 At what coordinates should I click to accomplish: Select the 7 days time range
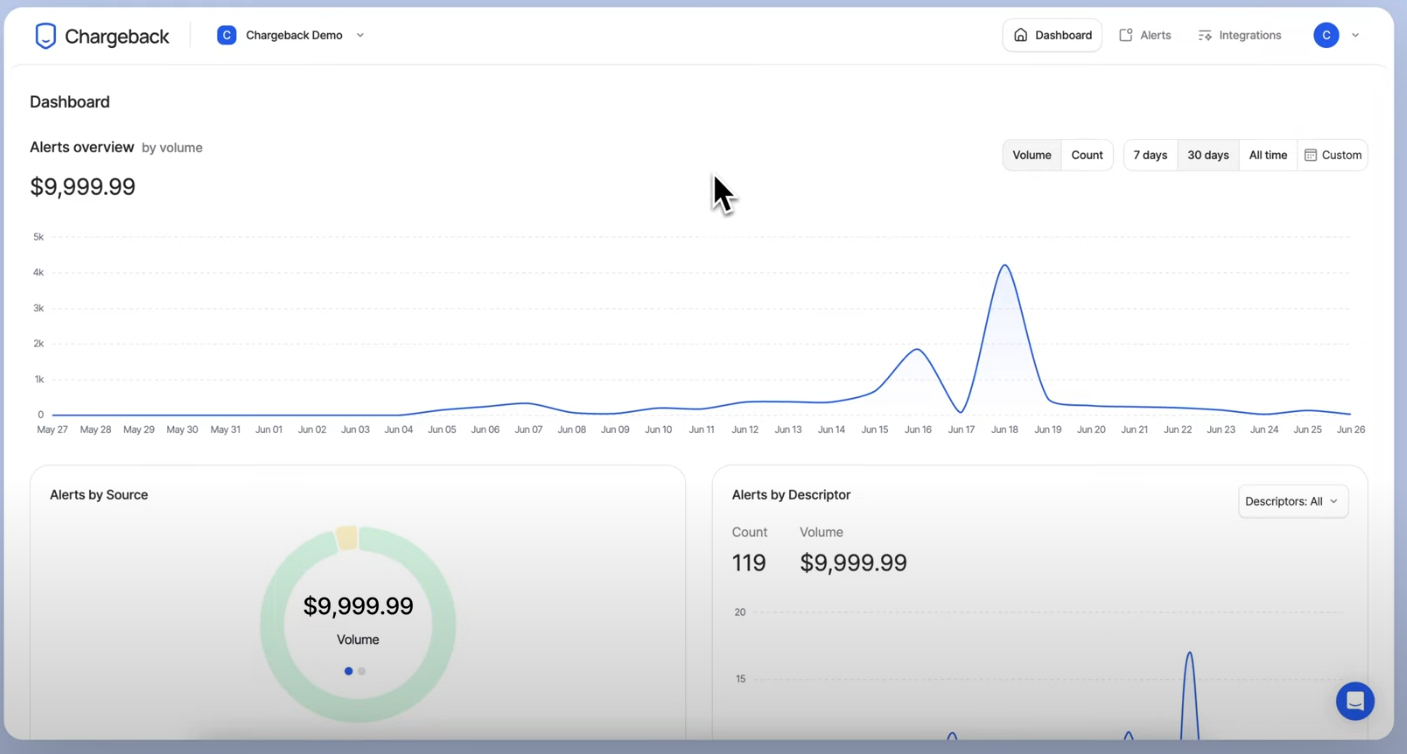point(1149,155)
